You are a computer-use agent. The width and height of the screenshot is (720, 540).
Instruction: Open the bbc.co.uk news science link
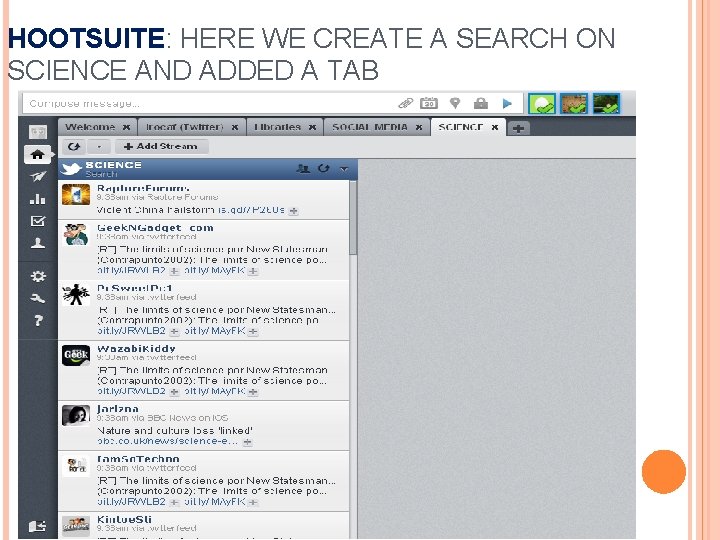click(168, 441)
